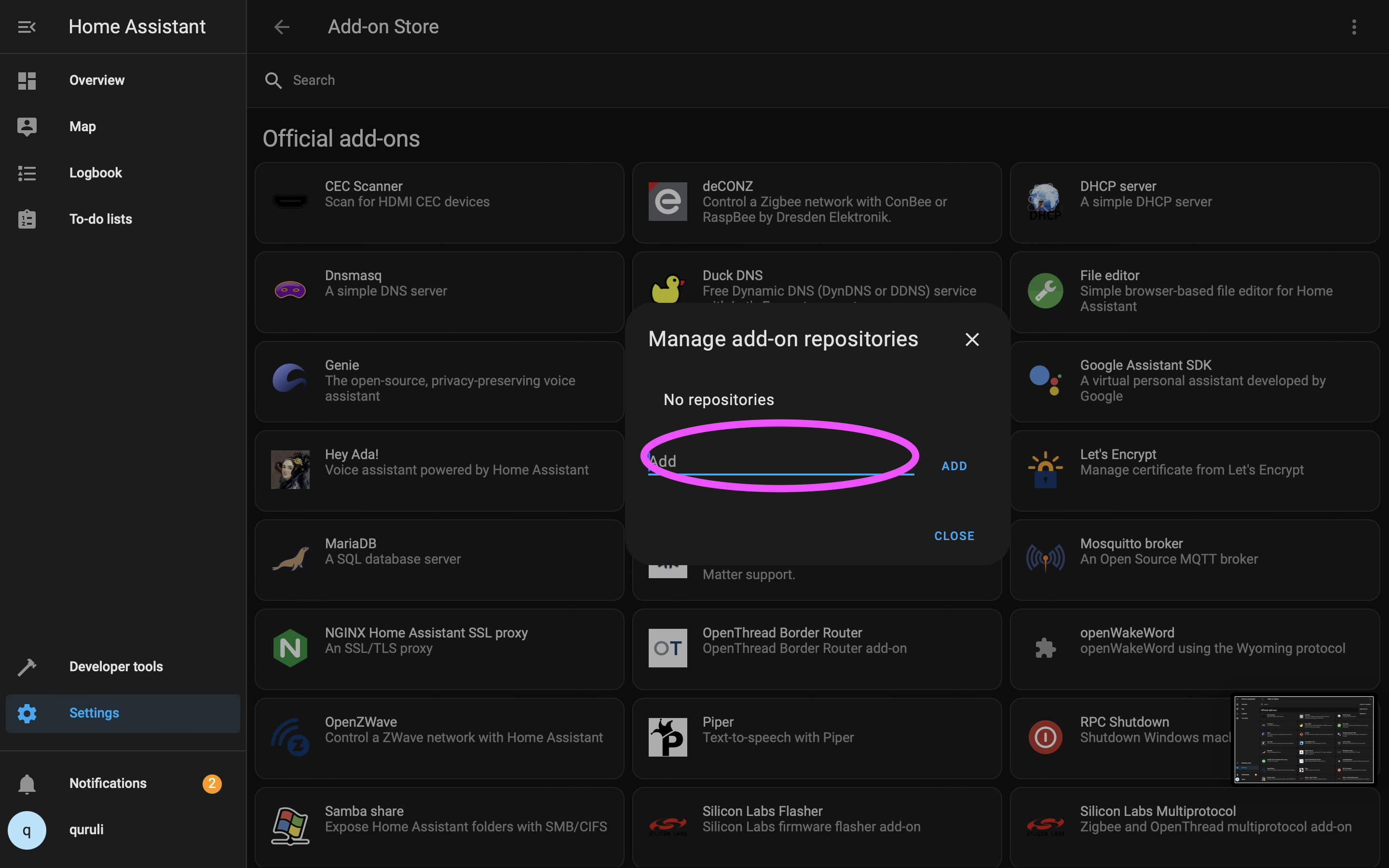Open the quruli user profile avatar
1389x868 pixels.
click(x=27, y=829)
